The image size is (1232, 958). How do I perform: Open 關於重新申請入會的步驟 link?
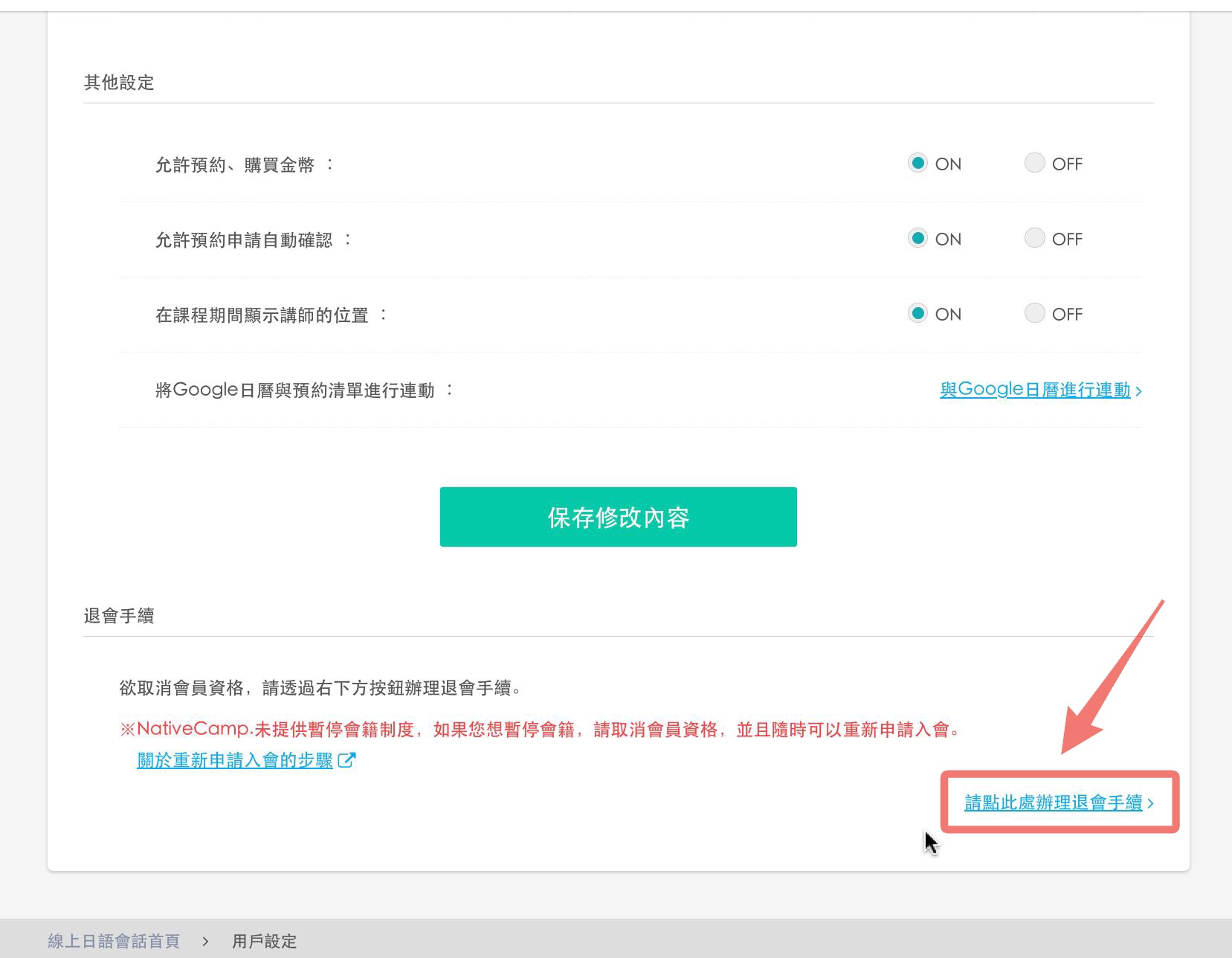235,760
